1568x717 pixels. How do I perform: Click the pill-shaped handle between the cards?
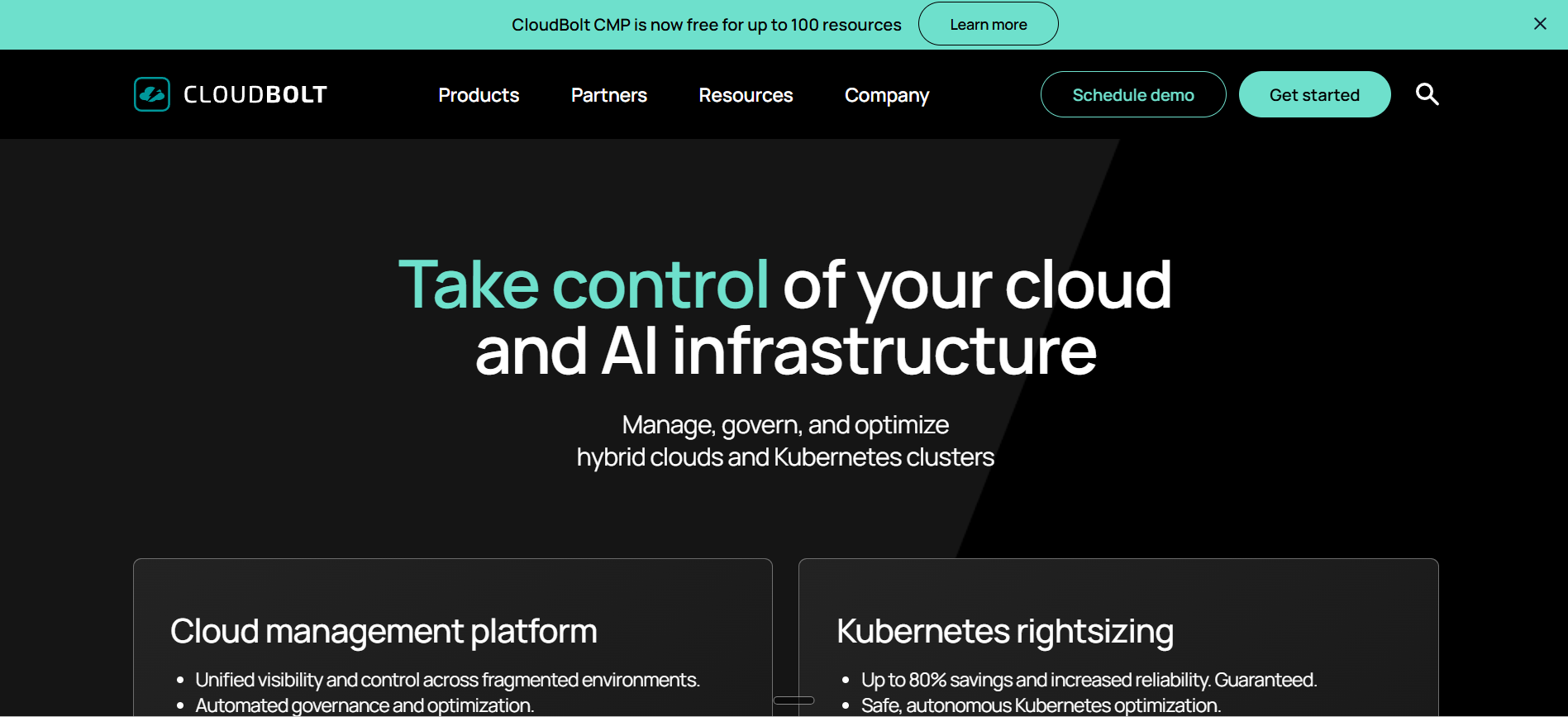pos(794,700)
